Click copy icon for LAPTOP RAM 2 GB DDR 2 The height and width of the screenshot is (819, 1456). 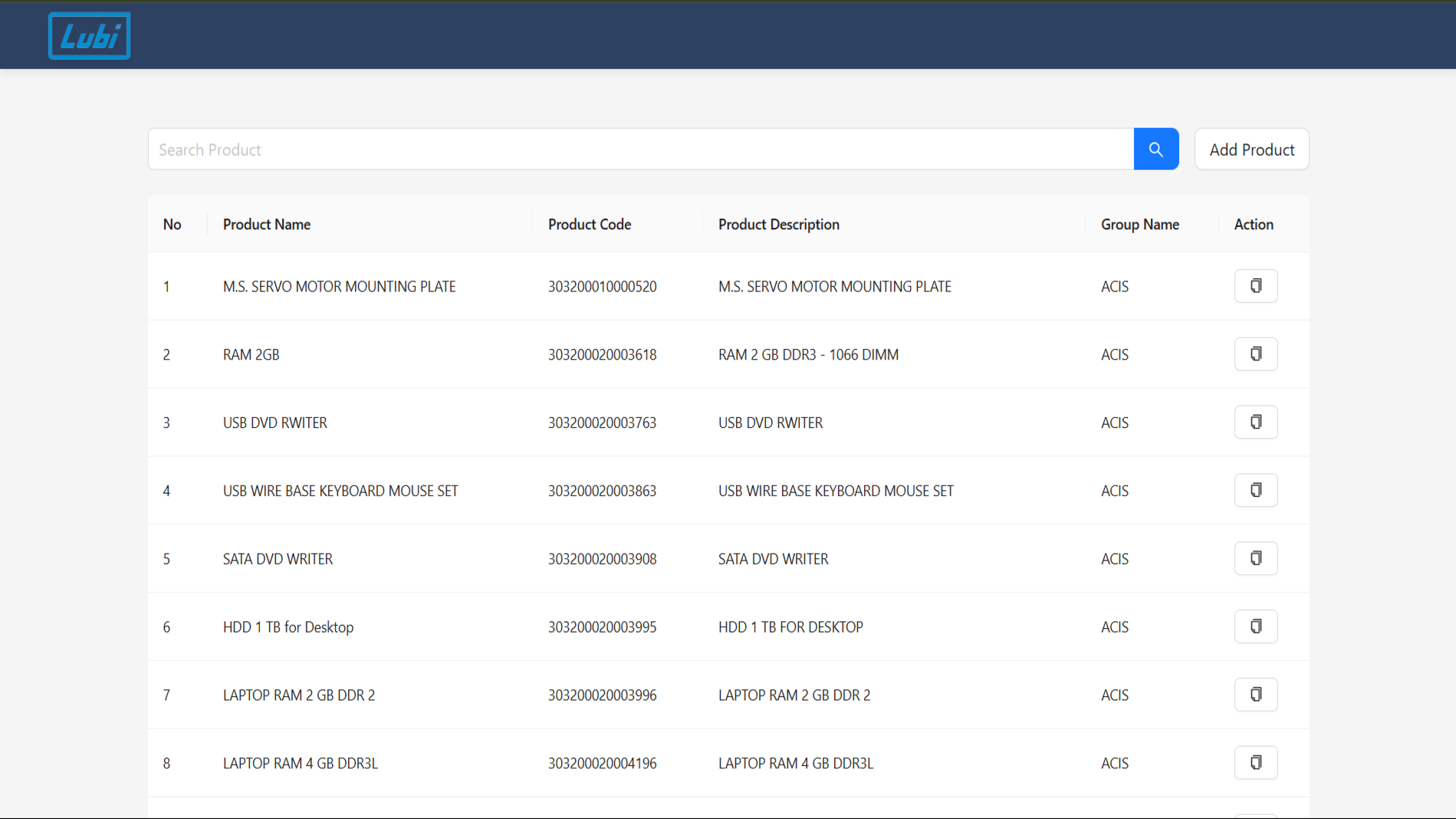point(1255,695)
